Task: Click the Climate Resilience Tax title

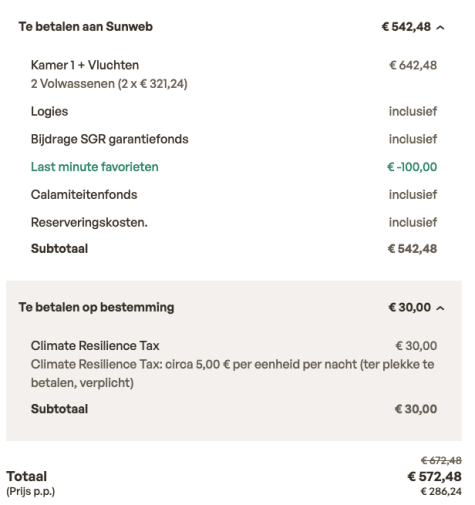Action: click(x=95, y=346)
